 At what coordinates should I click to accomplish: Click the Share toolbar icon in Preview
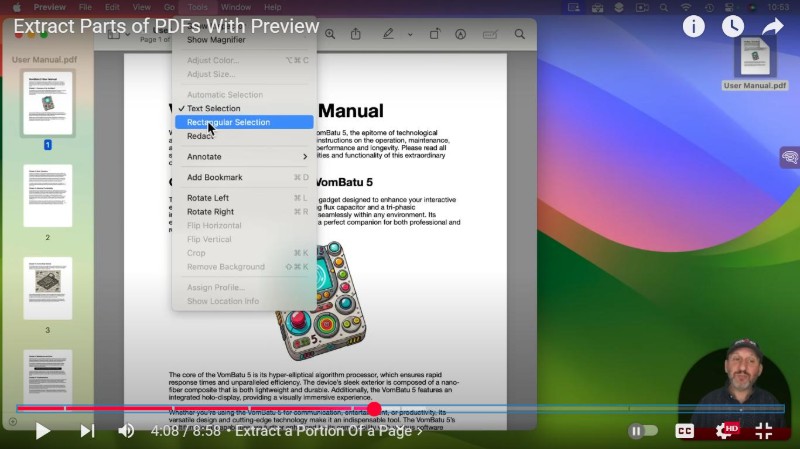(356, 34)
